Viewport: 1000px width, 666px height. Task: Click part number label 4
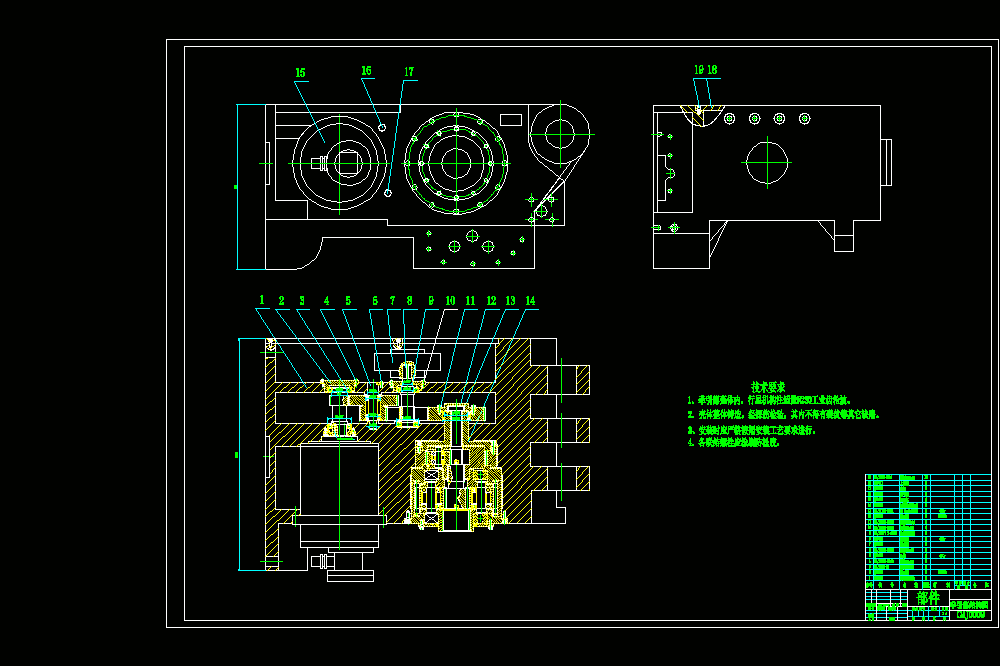point(327,300)
